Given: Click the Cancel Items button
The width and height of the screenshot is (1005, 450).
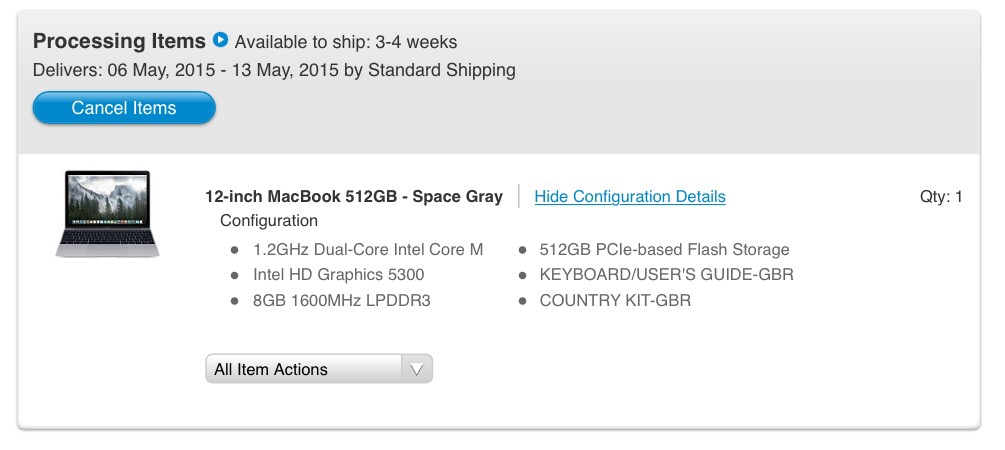Looking at the screenshot, I should (124, 108).
